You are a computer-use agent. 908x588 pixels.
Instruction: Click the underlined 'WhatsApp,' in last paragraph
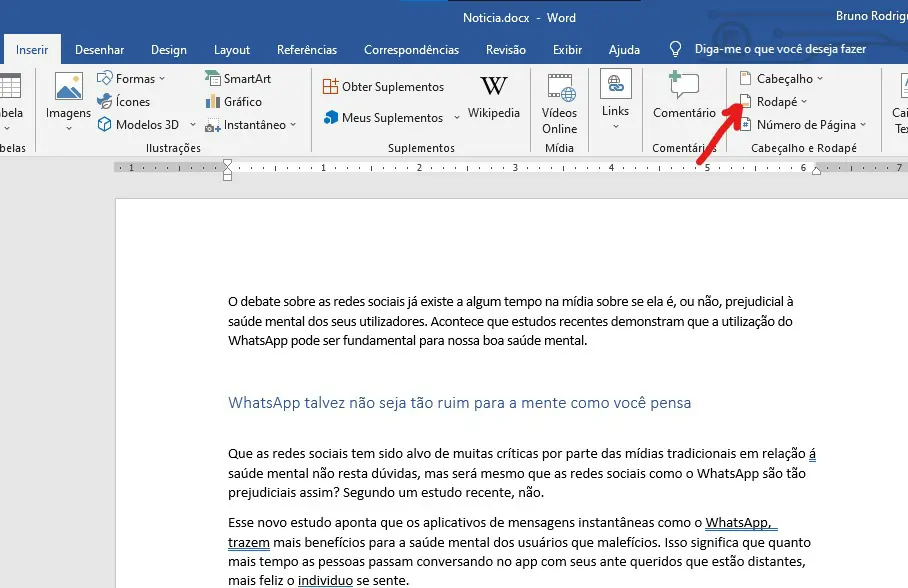pos(739,523)
